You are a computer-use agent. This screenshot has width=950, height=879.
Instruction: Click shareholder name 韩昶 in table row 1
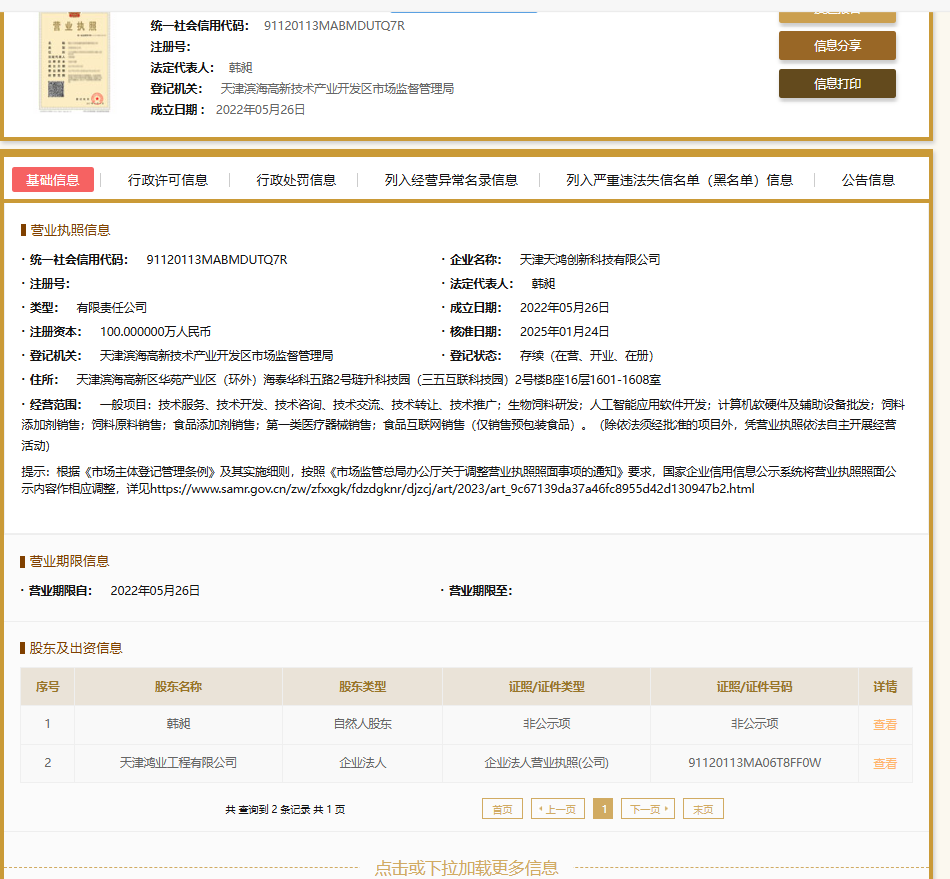coord(178,723)
